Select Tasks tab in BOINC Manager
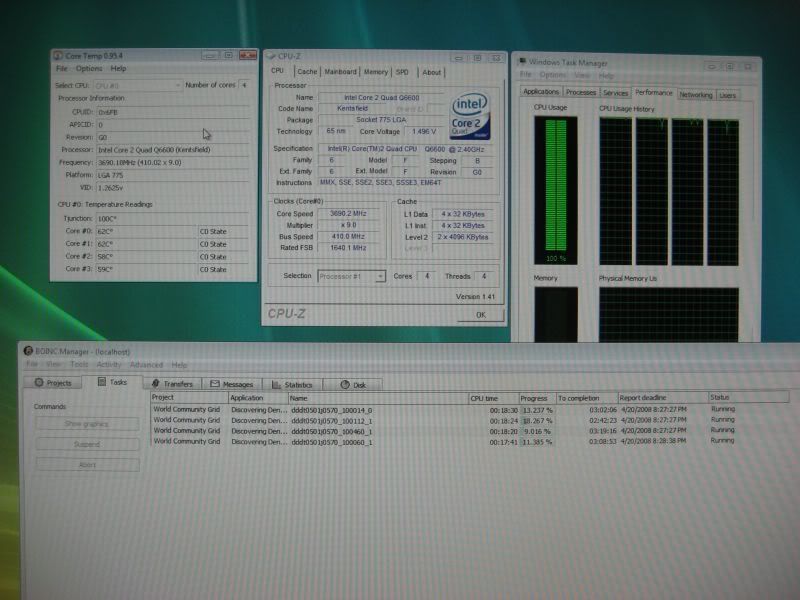This screenshot has height=600, width=800. coord(112,382)
